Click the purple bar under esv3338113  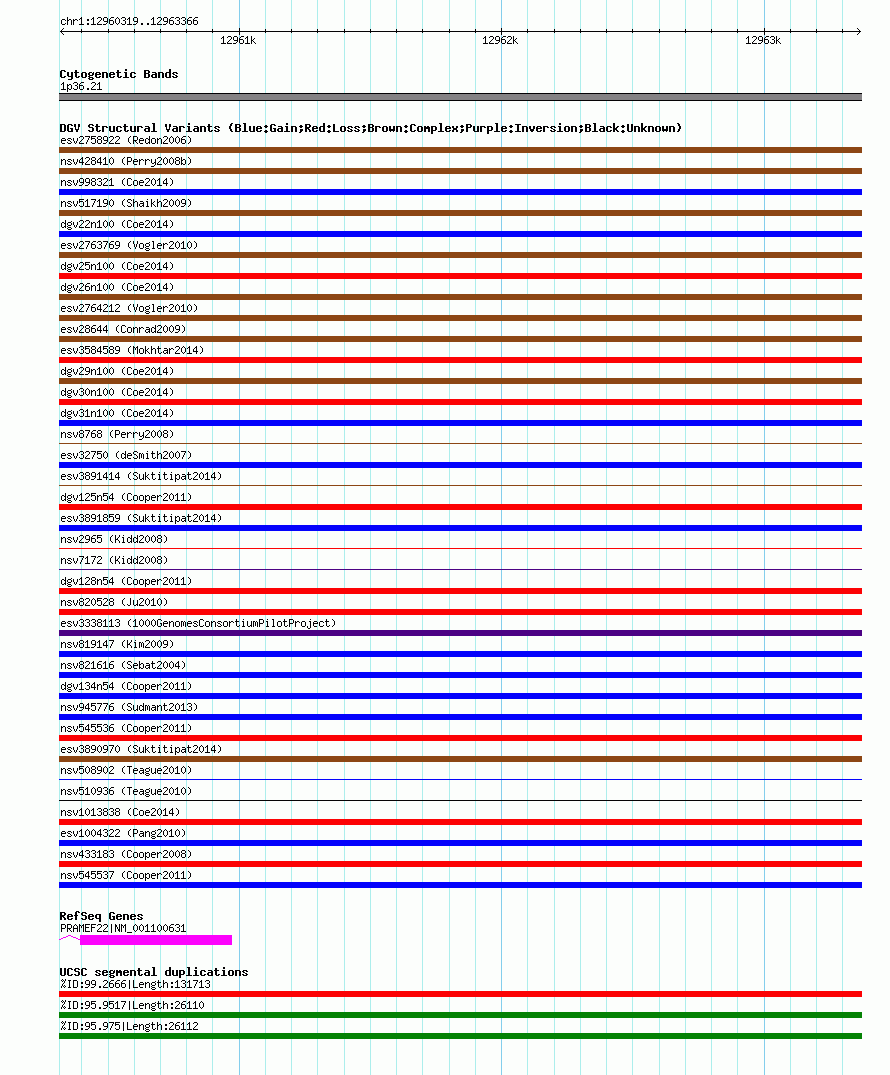pos(460,633)
